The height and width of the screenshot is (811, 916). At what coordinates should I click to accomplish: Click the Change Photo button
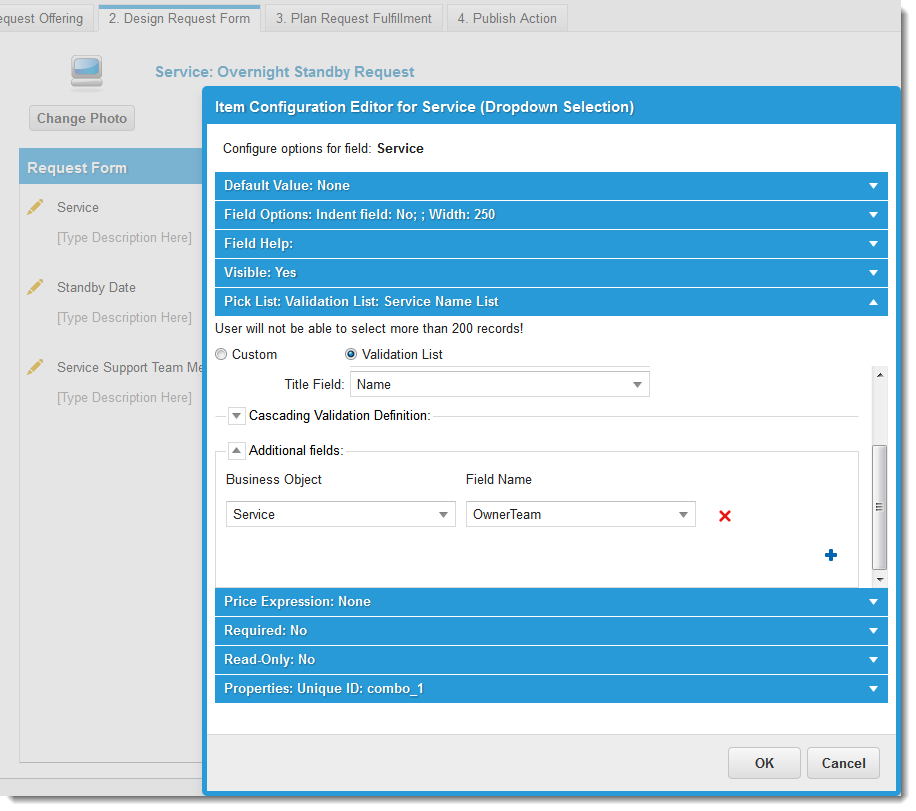(82, 118)
